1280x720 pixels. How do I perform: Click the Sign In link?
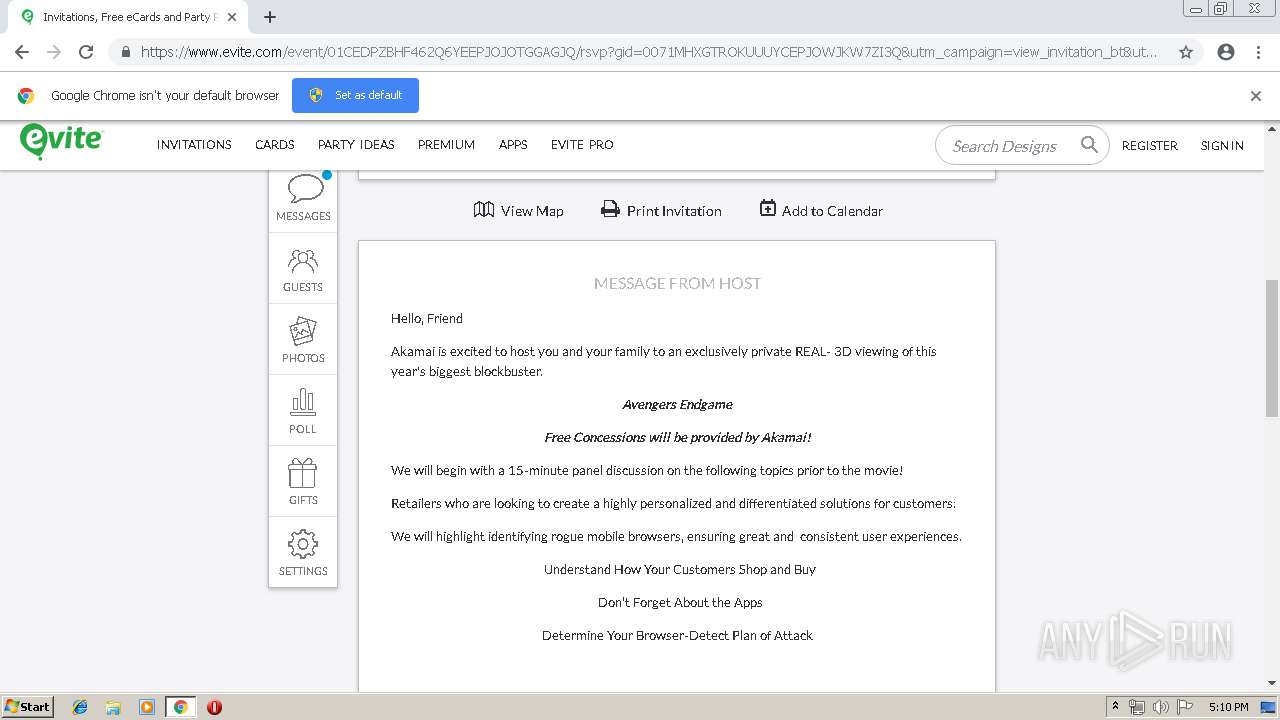[x=1222, y=146]
